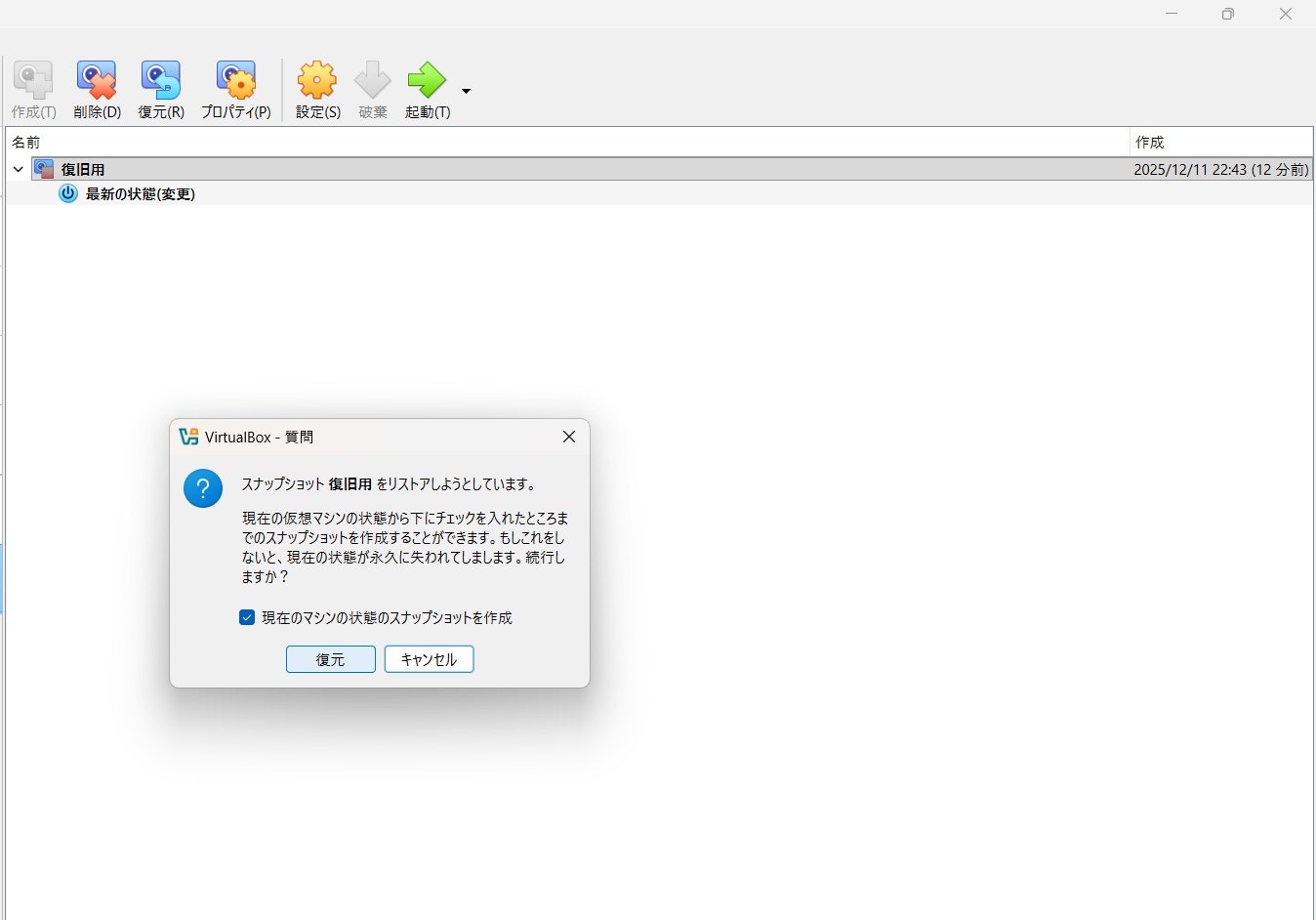Viewport: 1316px width, 920px height.
Task: Cancel the restore with キャンセル
Action: (429, 659)
